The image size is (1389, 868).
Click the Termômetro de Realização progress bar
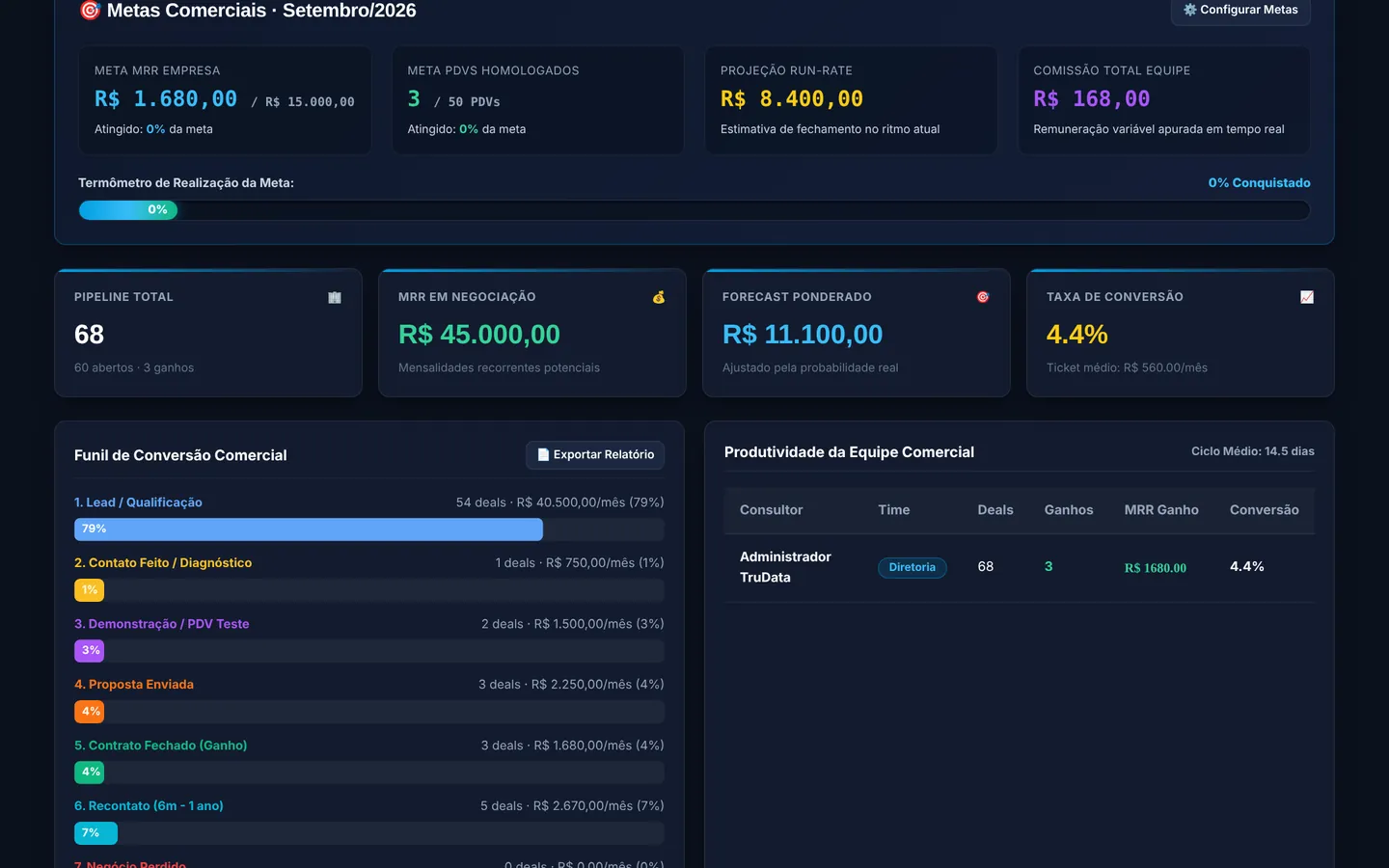tap(694, 210)
